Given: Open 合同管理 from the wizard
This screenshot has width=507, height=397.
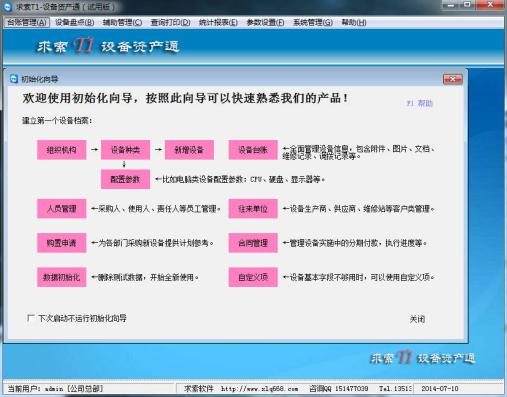Looking at the screenshot, I should point(253,243).
